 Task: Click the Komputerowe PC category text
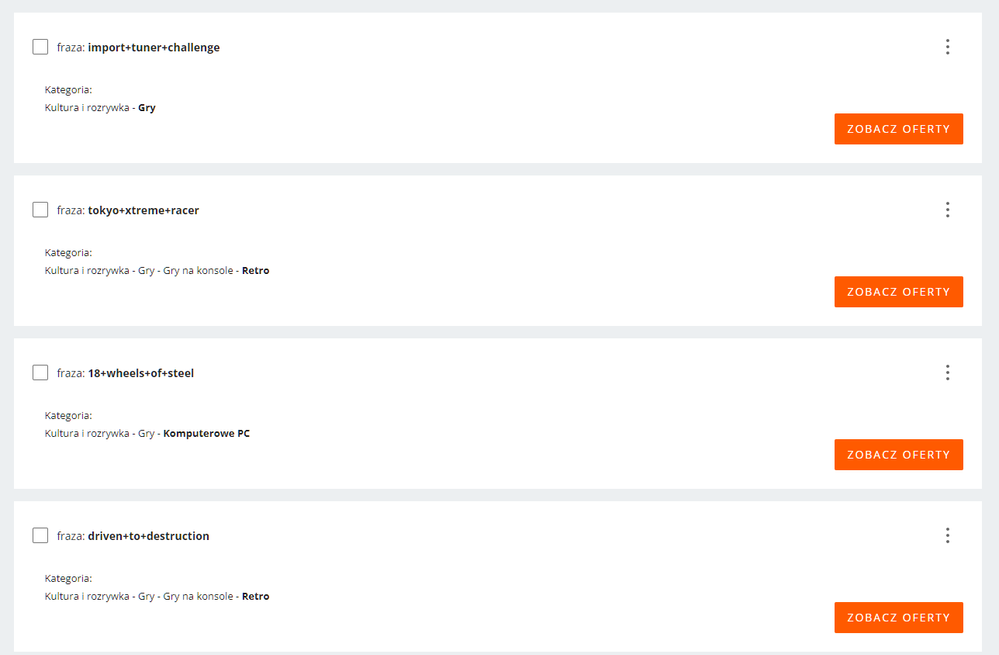point(206,434)
